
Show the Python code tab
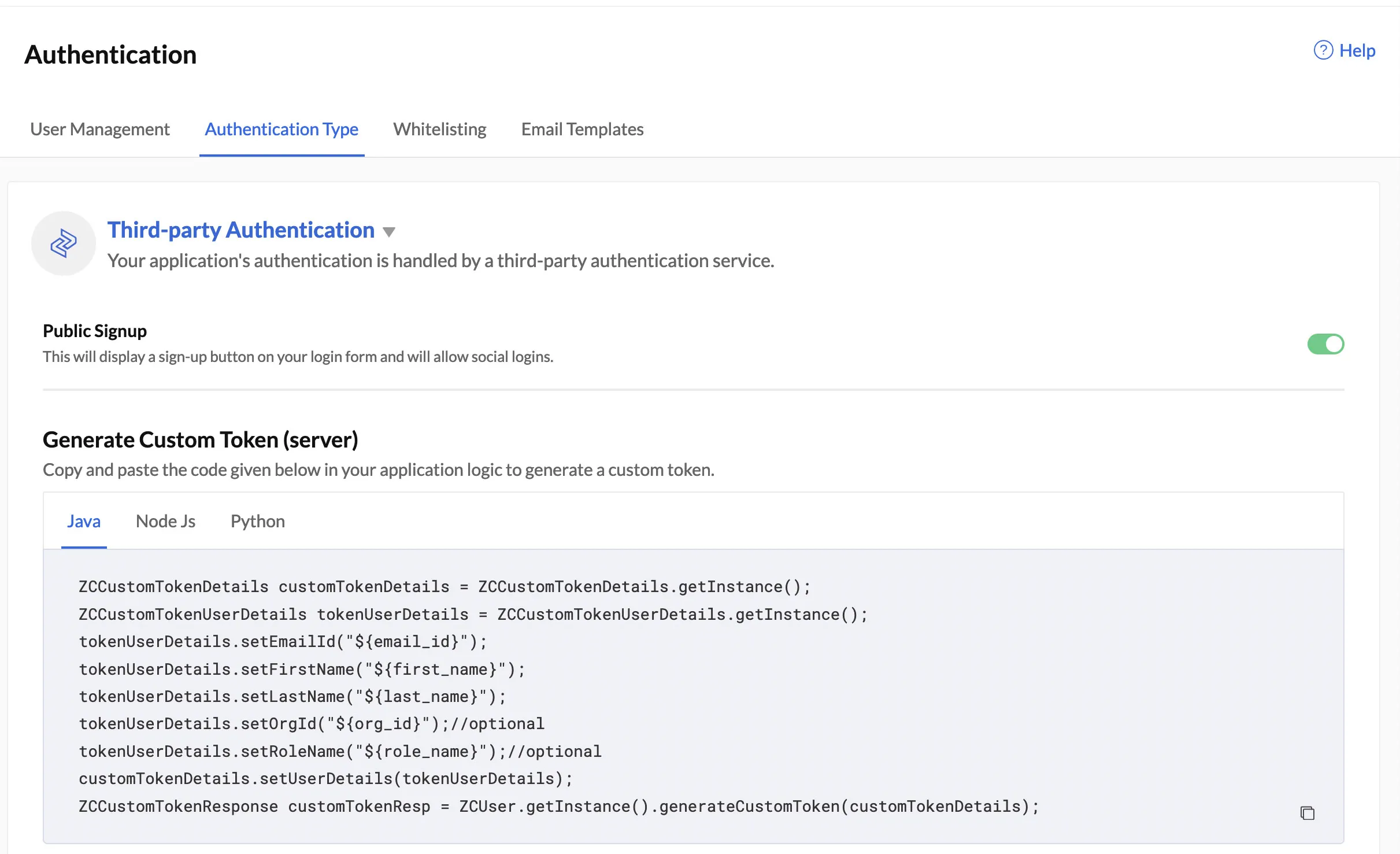pos(258,522)
